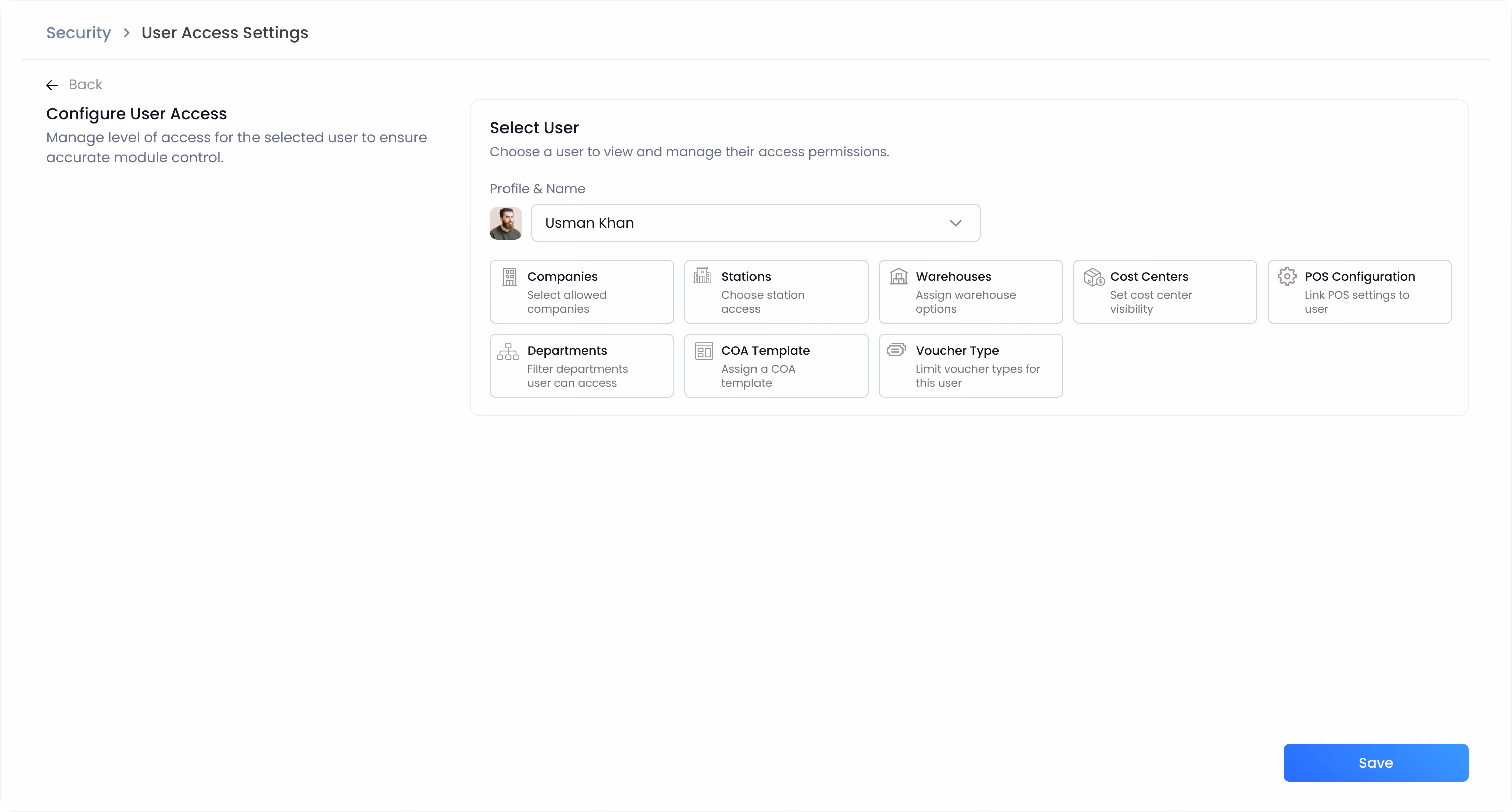This screenshot has height=812, width=1512.
Task: Select Departments card title
Action: click(567, 350)
